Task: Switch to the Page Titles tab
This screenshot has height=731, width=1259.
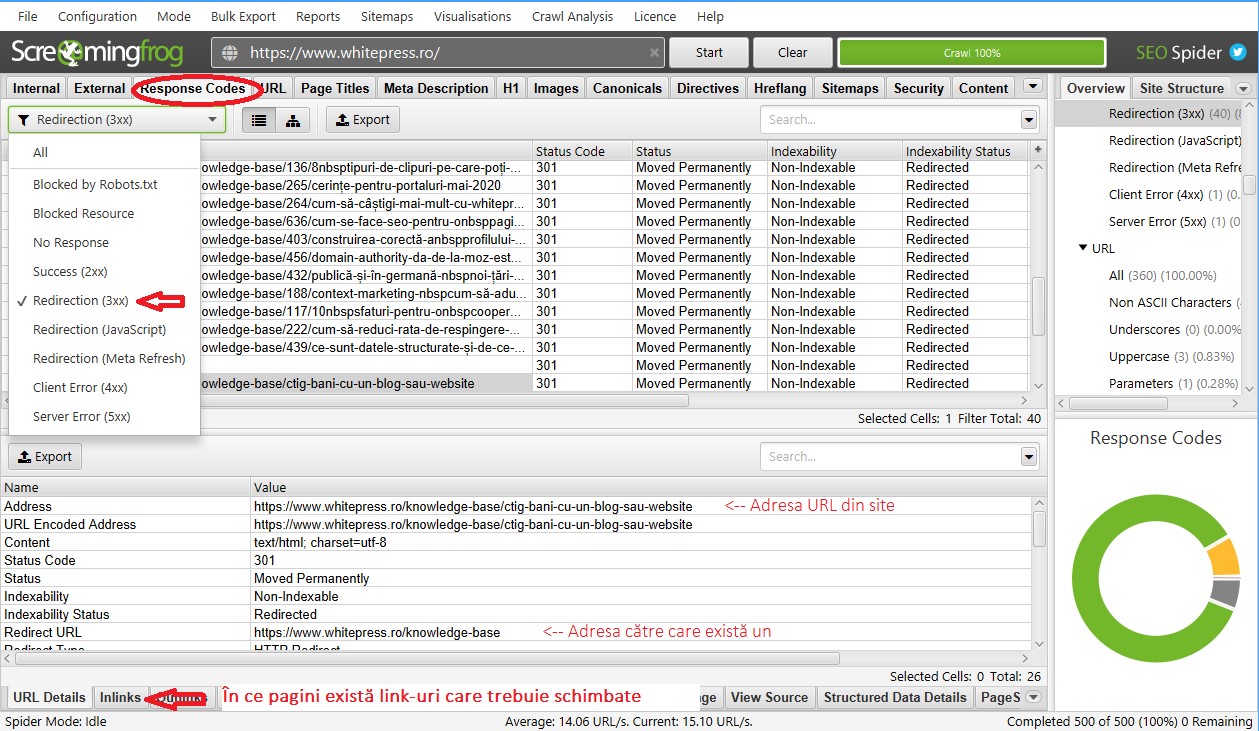Action: (x=335, y=88)
